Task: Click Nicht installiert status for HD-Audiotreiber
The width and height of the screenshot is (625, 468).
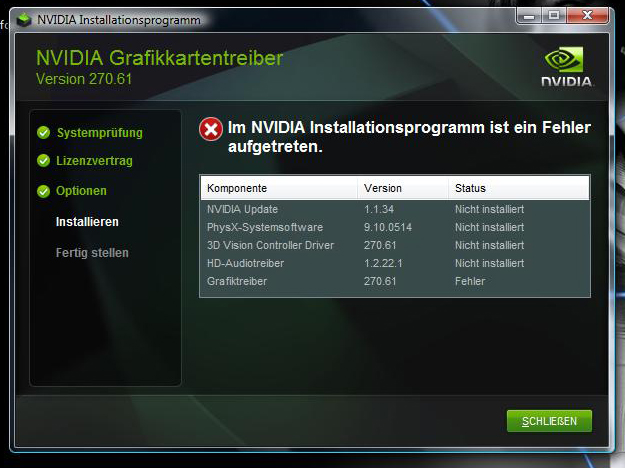Action: pos(489,263)
